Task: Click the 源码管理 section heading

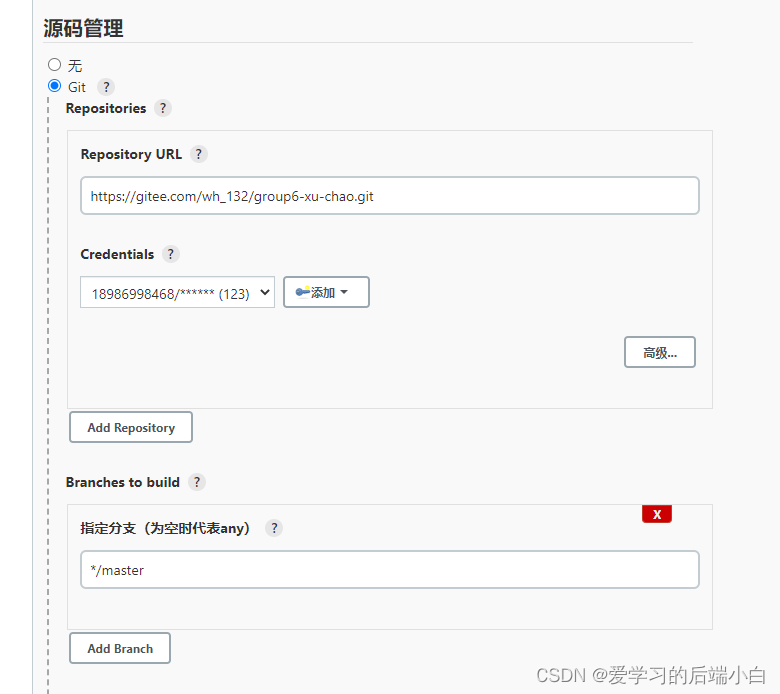Action: click(x=83, y=28)
